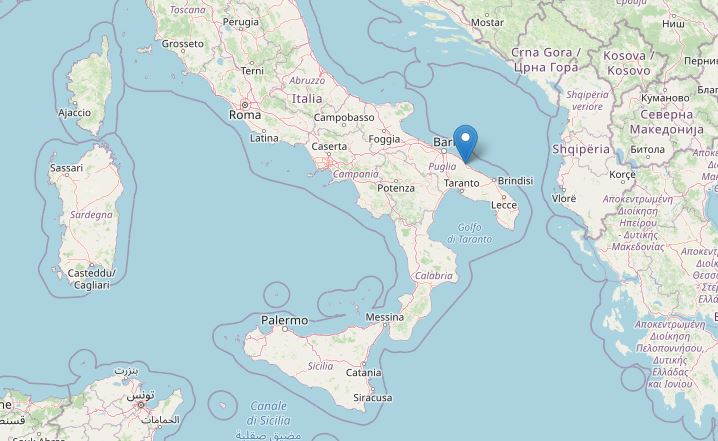Image resolution: width=718 pixels, height=441 pixels.
Task: Click the Palermo city marker
Action: tap(285, 329)
